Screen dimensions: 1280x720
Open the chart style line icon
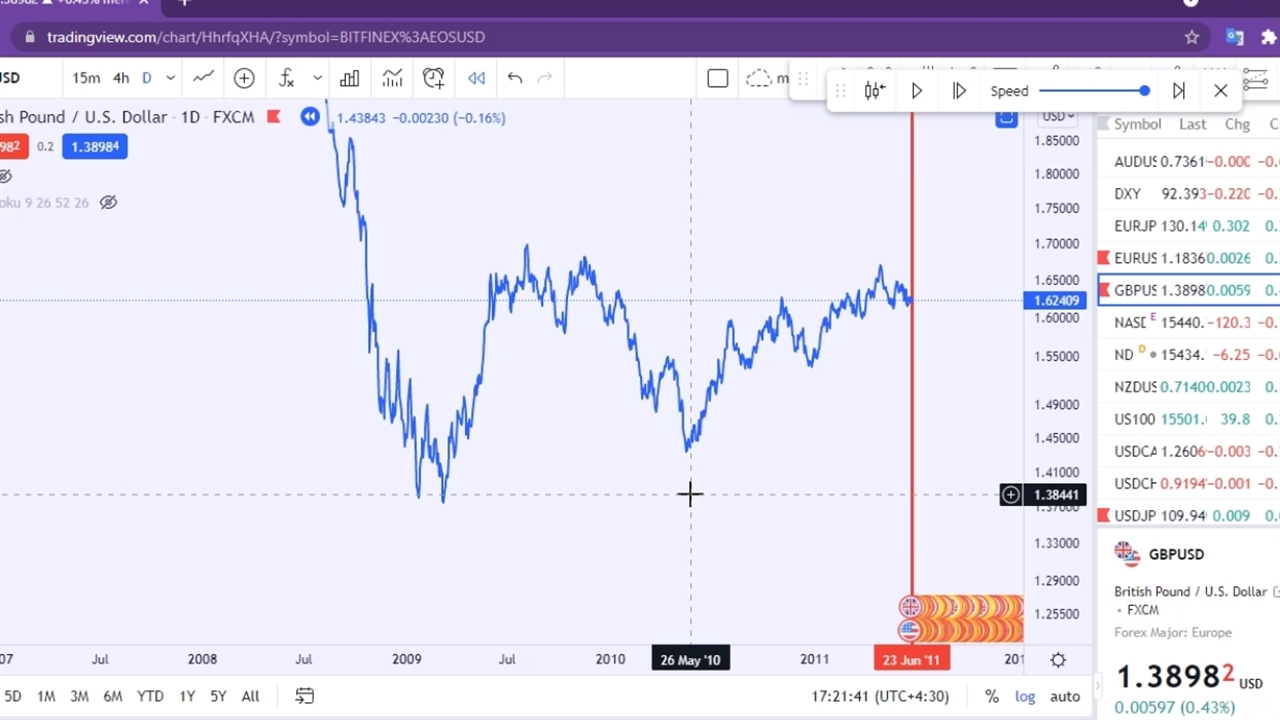(204, 78)
